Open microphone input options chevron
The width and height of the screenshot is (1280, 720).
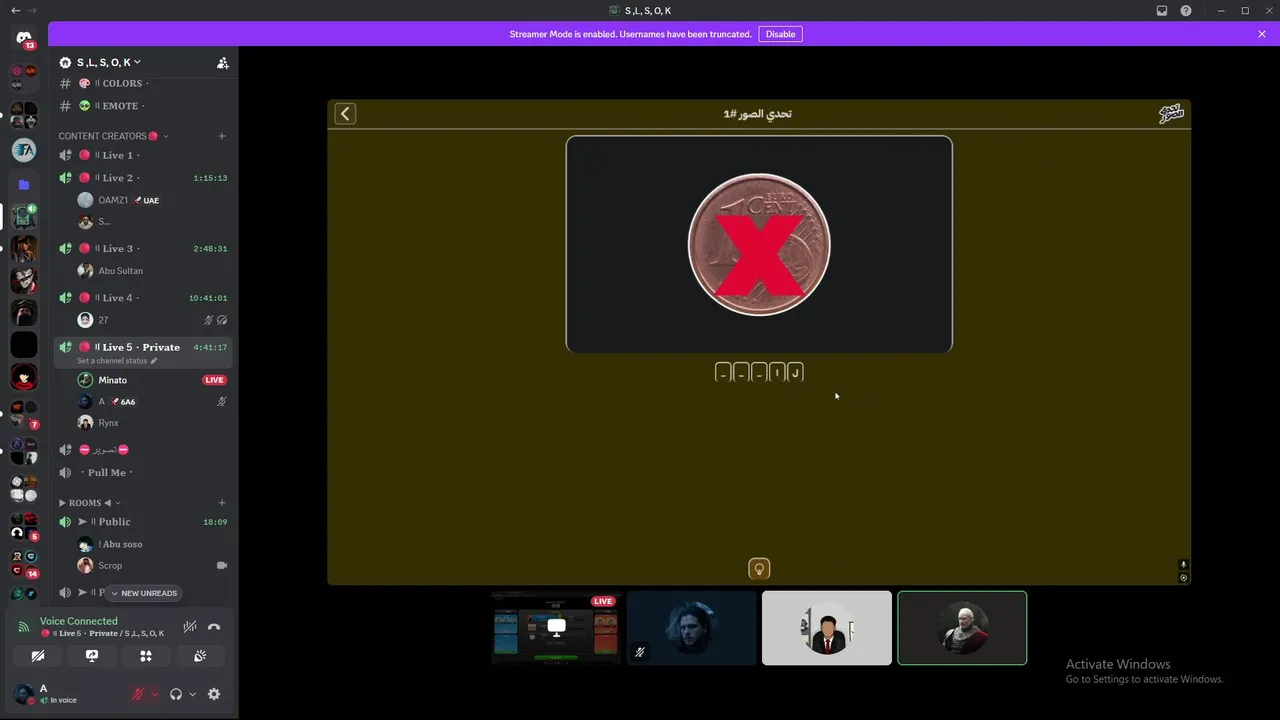click(x=154, y=694)
